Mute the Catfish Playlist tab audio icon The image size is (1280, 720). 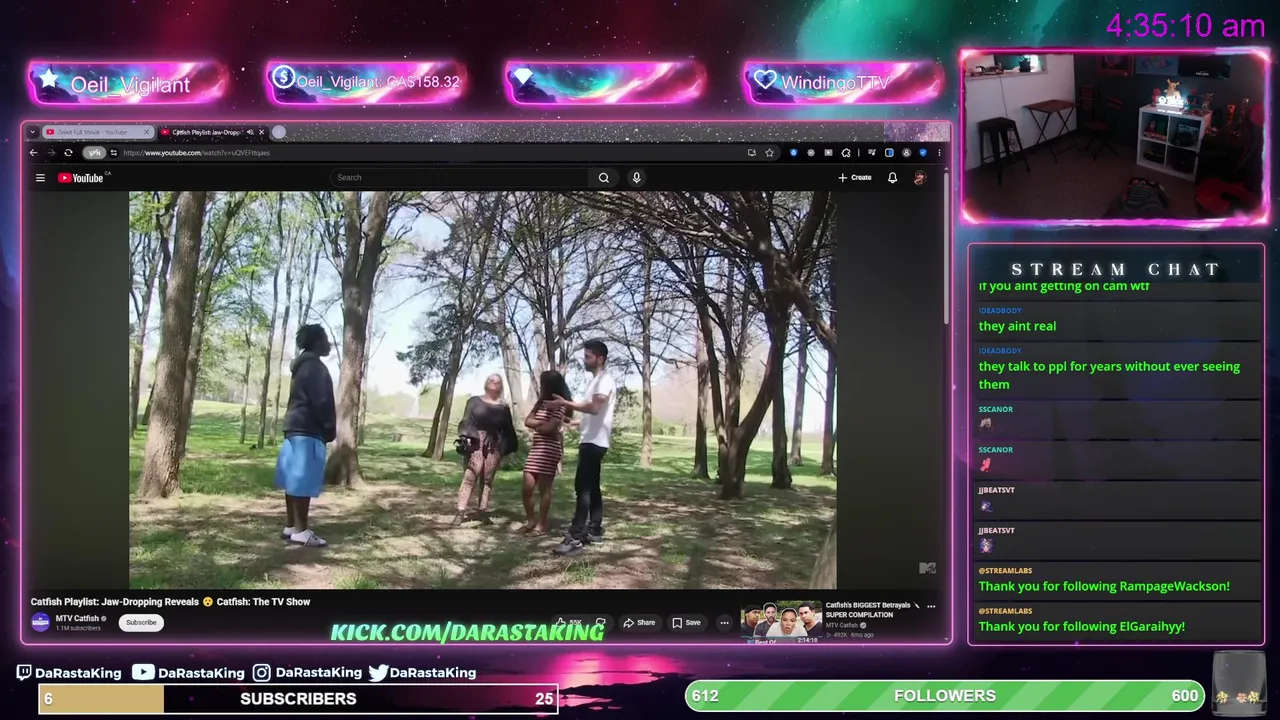point(250,132)
